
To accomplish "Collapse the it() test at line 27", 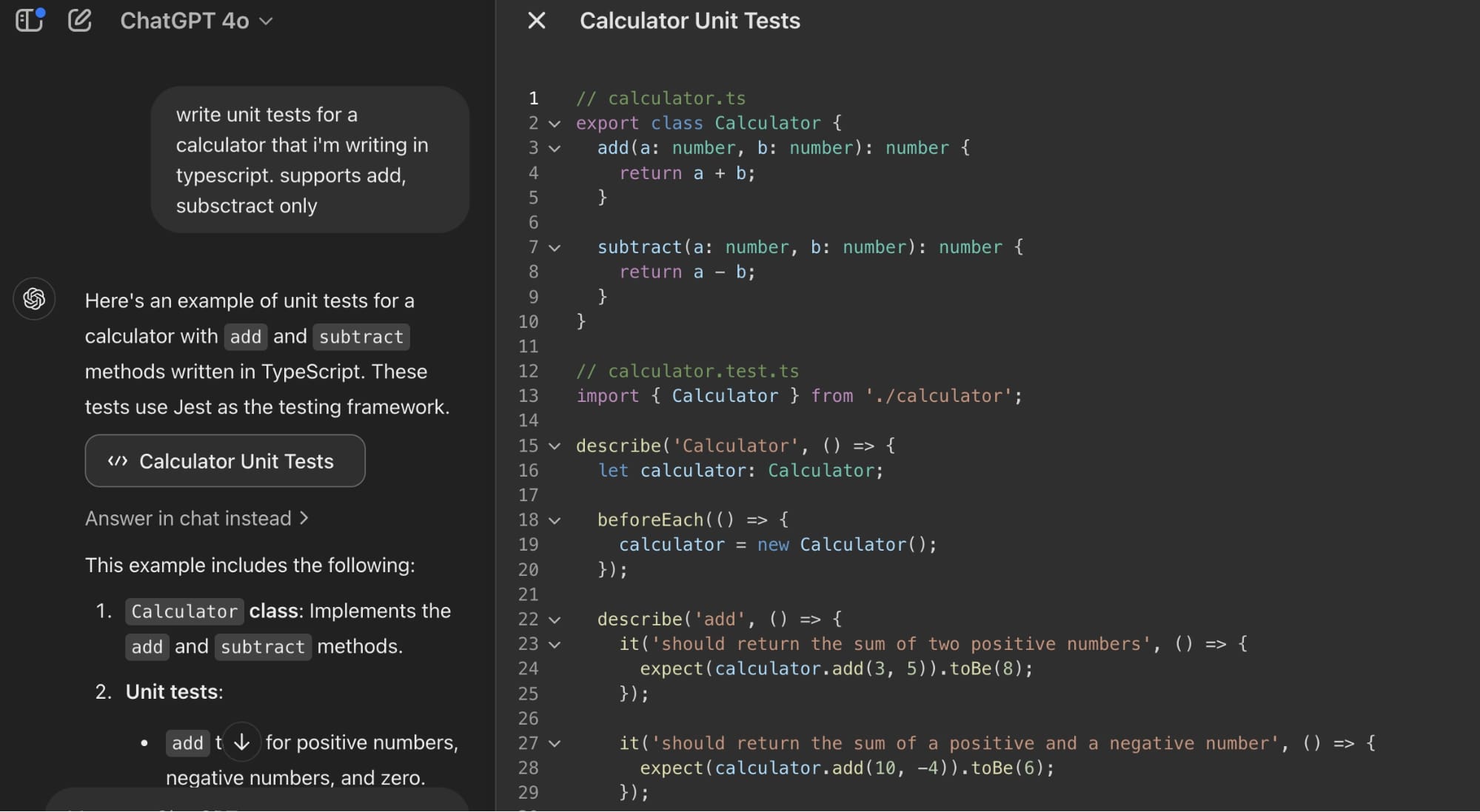I will [x=555, y=744].
